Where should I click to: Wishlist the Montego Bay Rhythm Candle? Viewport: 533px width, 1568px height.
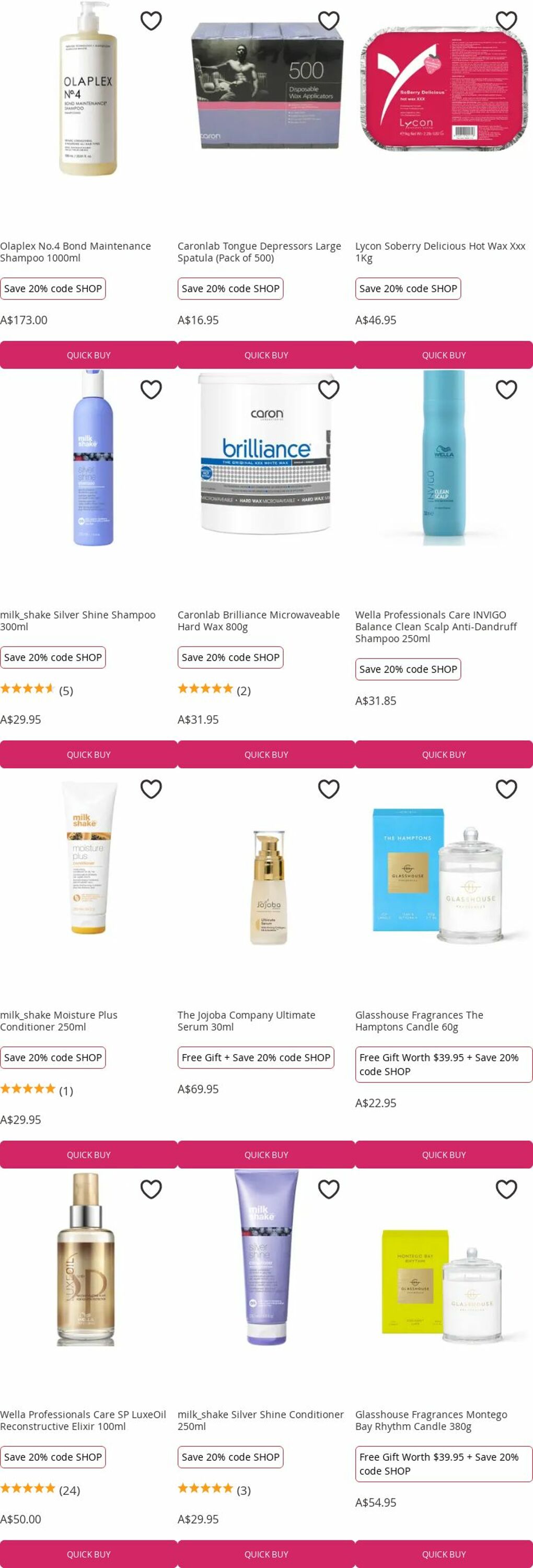[x=506, y=1189]
